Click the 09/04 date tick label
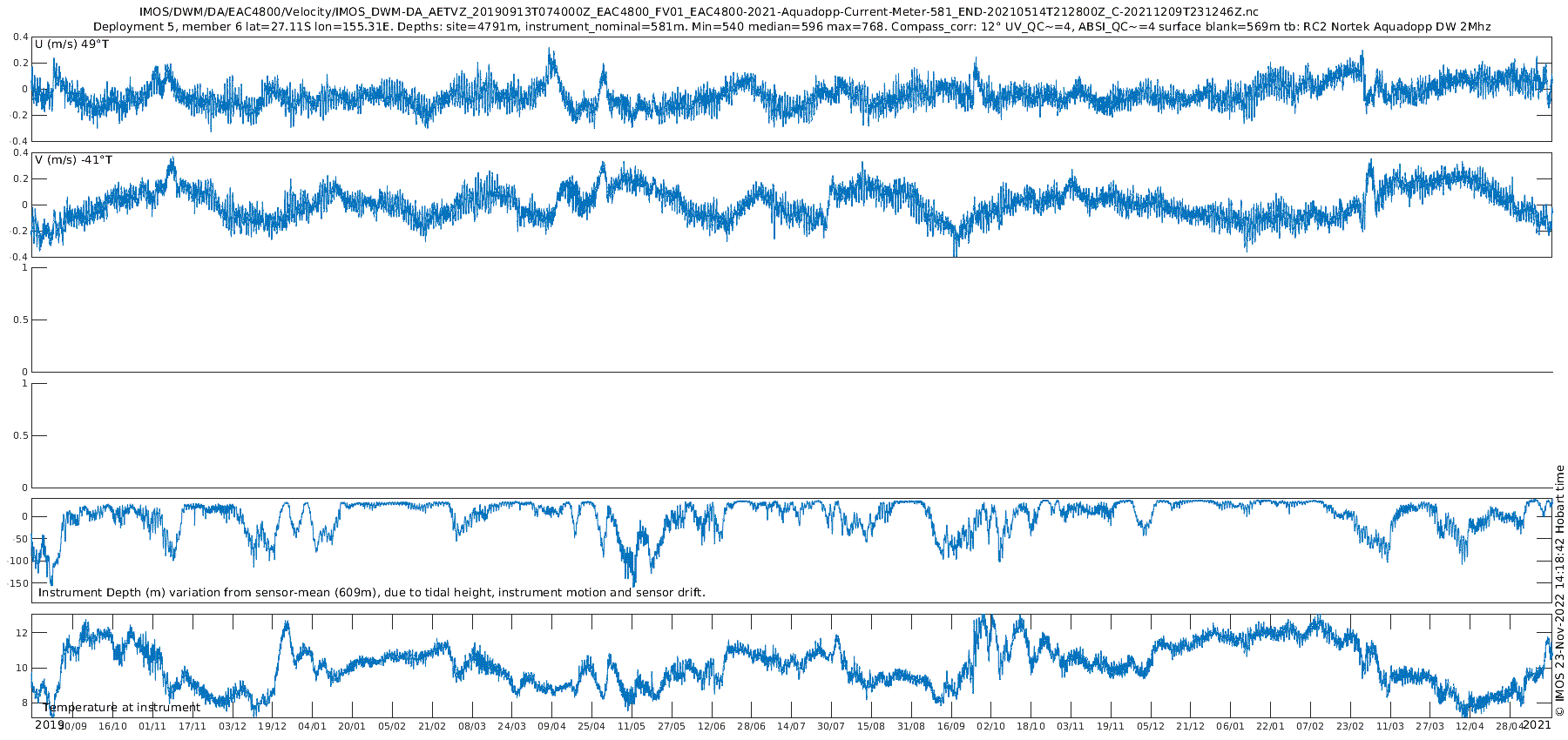This screenshot has height=740, width=1568. 551,726
